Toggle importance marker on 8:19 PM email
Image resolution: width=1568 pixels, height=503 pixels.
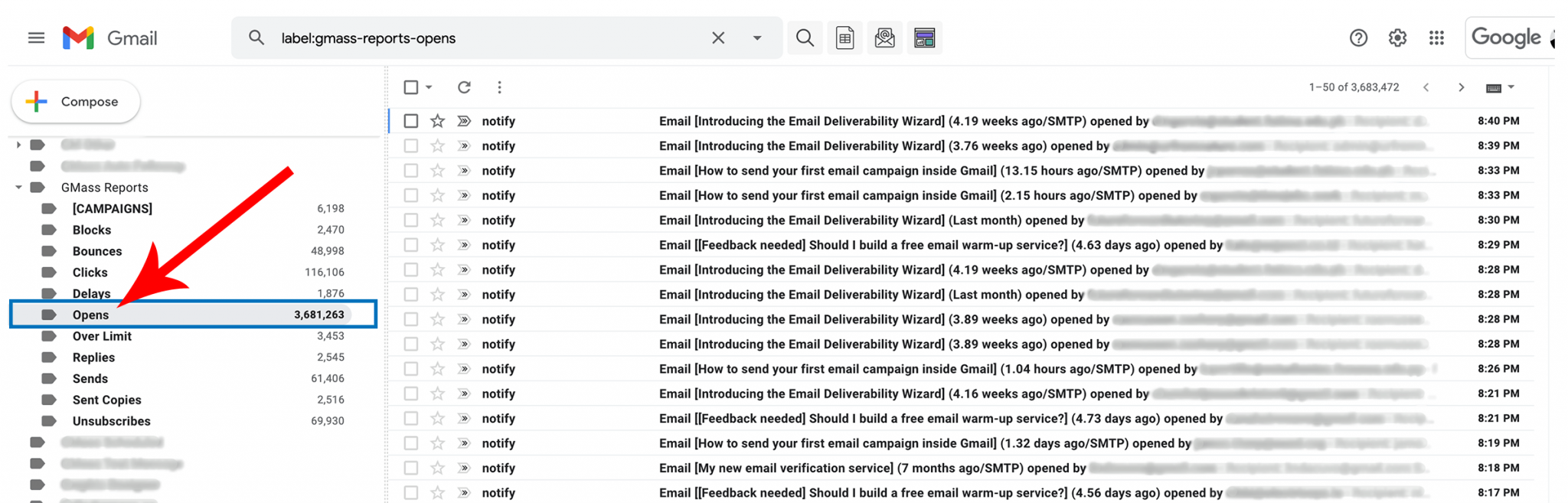tap(464, 443)
